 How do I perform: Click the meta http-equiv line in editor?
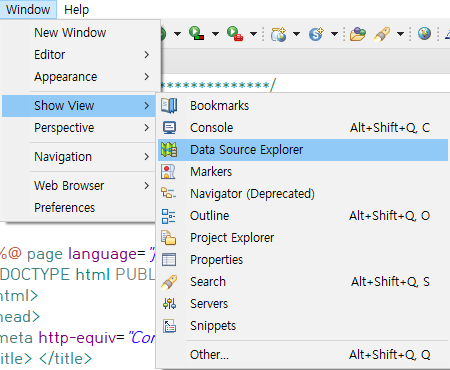(78, 338)
